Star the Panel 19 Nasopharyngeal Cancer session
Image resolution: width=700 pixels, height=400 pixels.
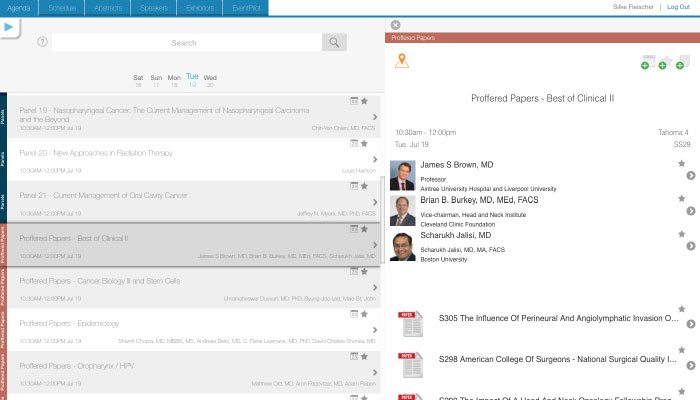[x=364, y=101]
